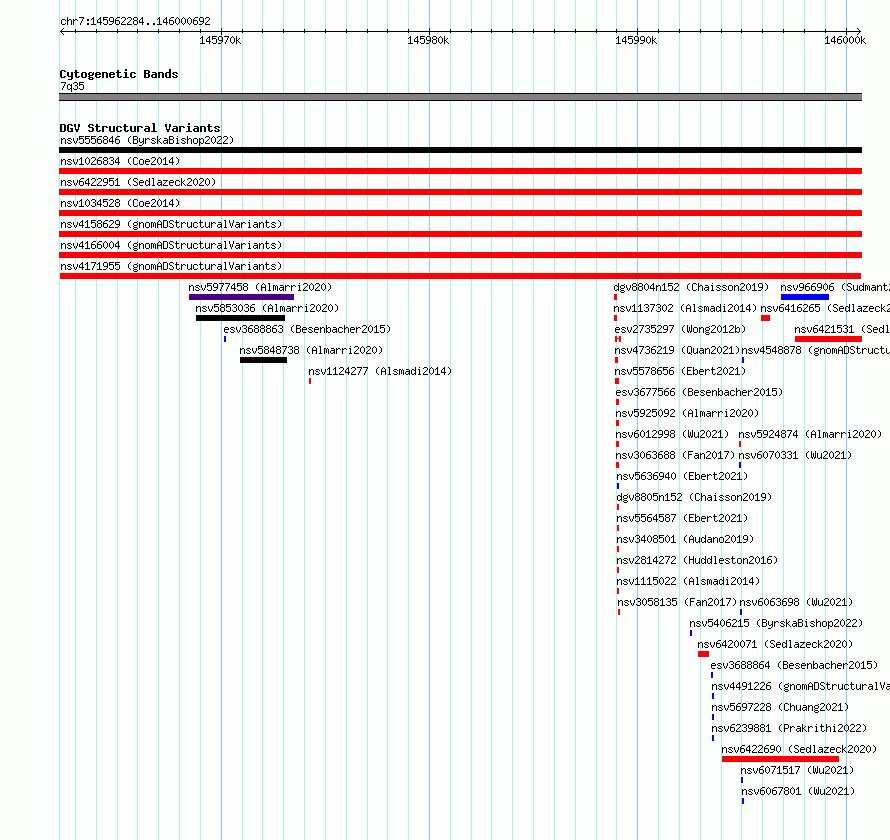
Task: Click nsv5564587 (Ebert2021) label
Action: tap(682, 518)
